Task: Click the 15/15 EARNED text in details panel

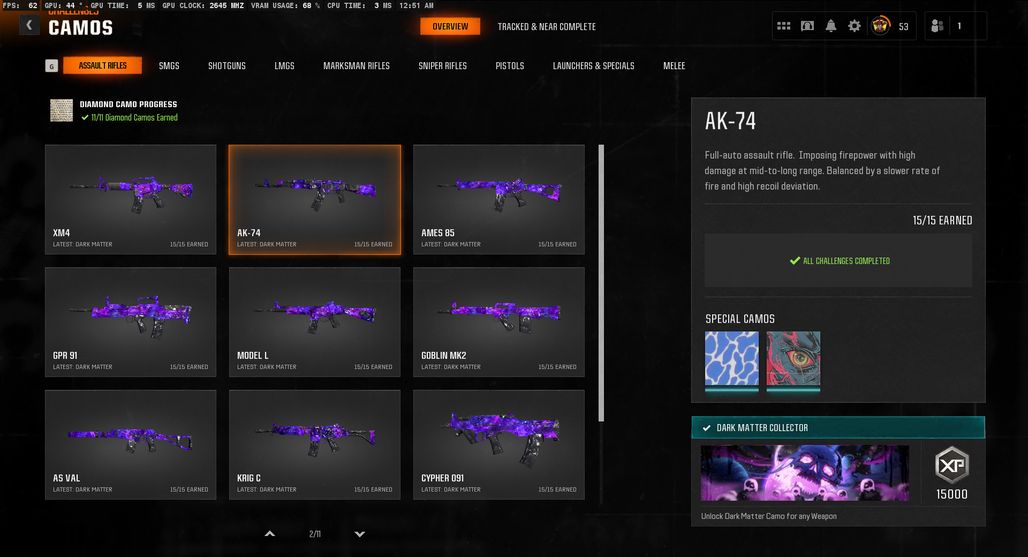Action: tap(942, 221)
